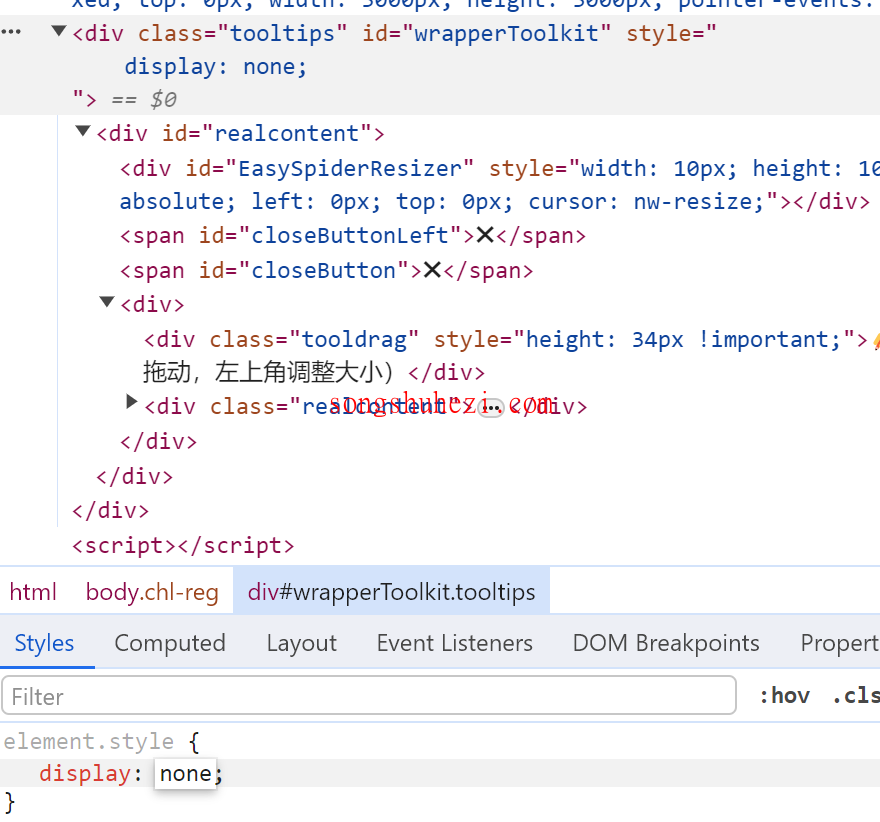This screenshot has width=880, height=822.
Task: Collapse the div id="realcontent" node
Action: (x=83, y=131)
